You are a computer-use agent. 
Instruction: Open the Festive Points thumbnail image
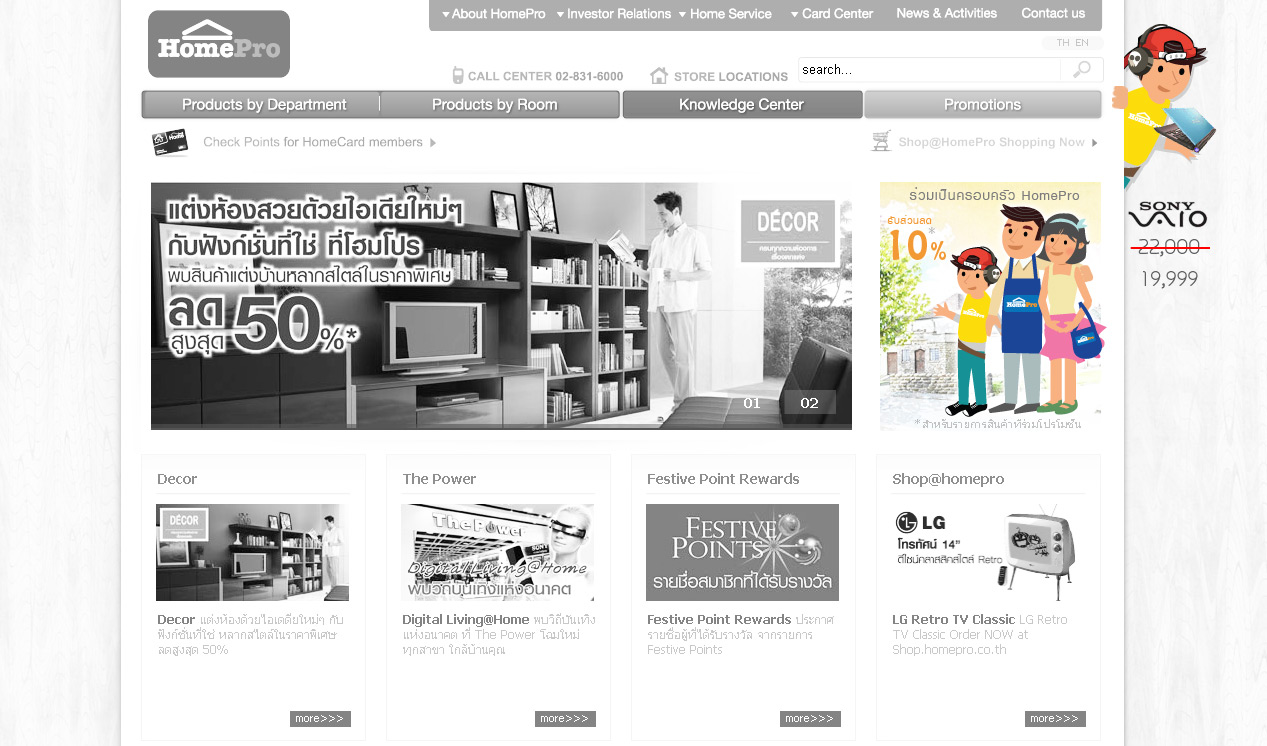742,552
